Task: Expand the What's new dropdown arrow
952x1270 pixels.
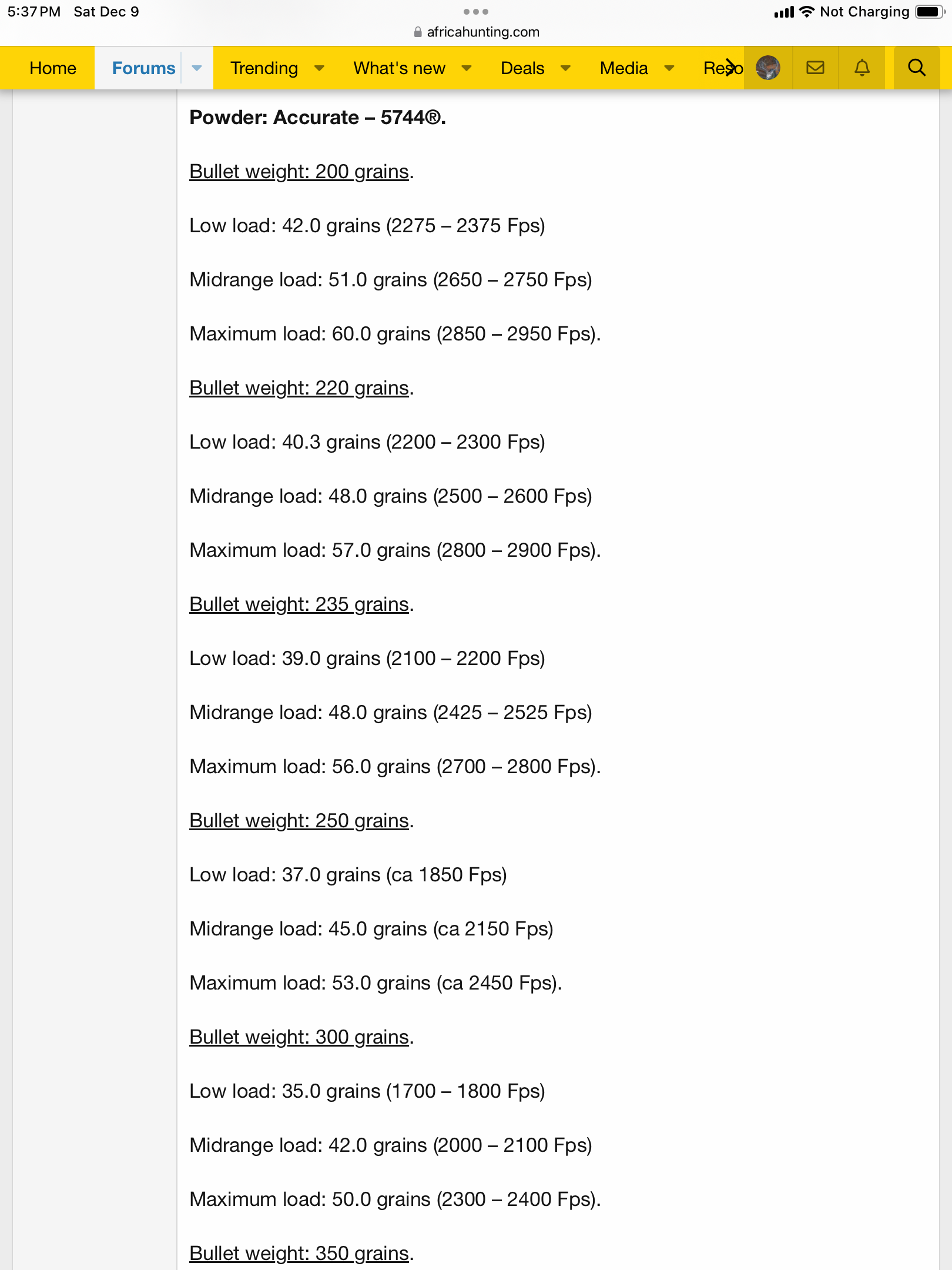Action: (467, 68)
